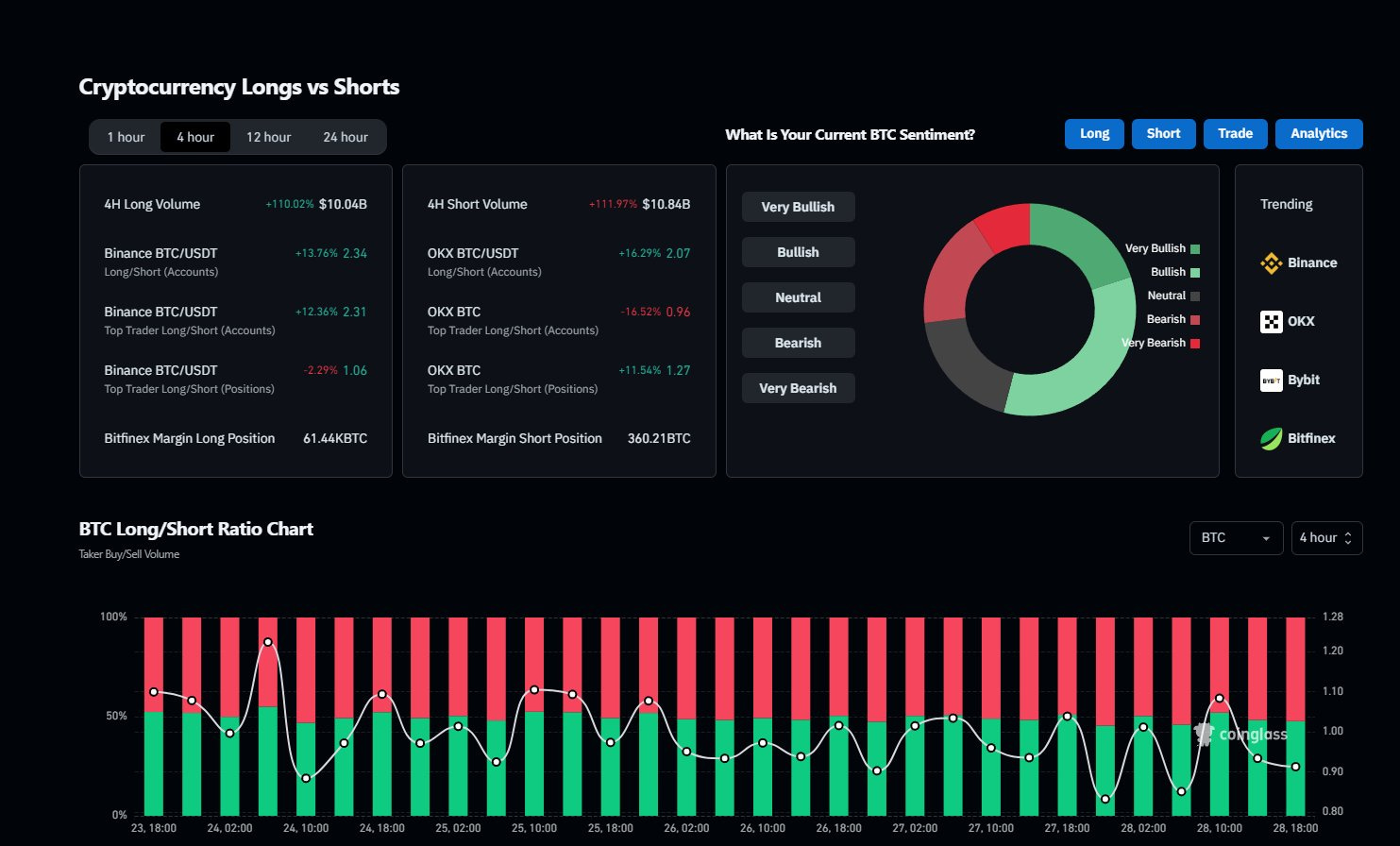Click the Bybit name in Trending
Image resolution: width=1400 pixels, height=846 pixels.
1304,381
